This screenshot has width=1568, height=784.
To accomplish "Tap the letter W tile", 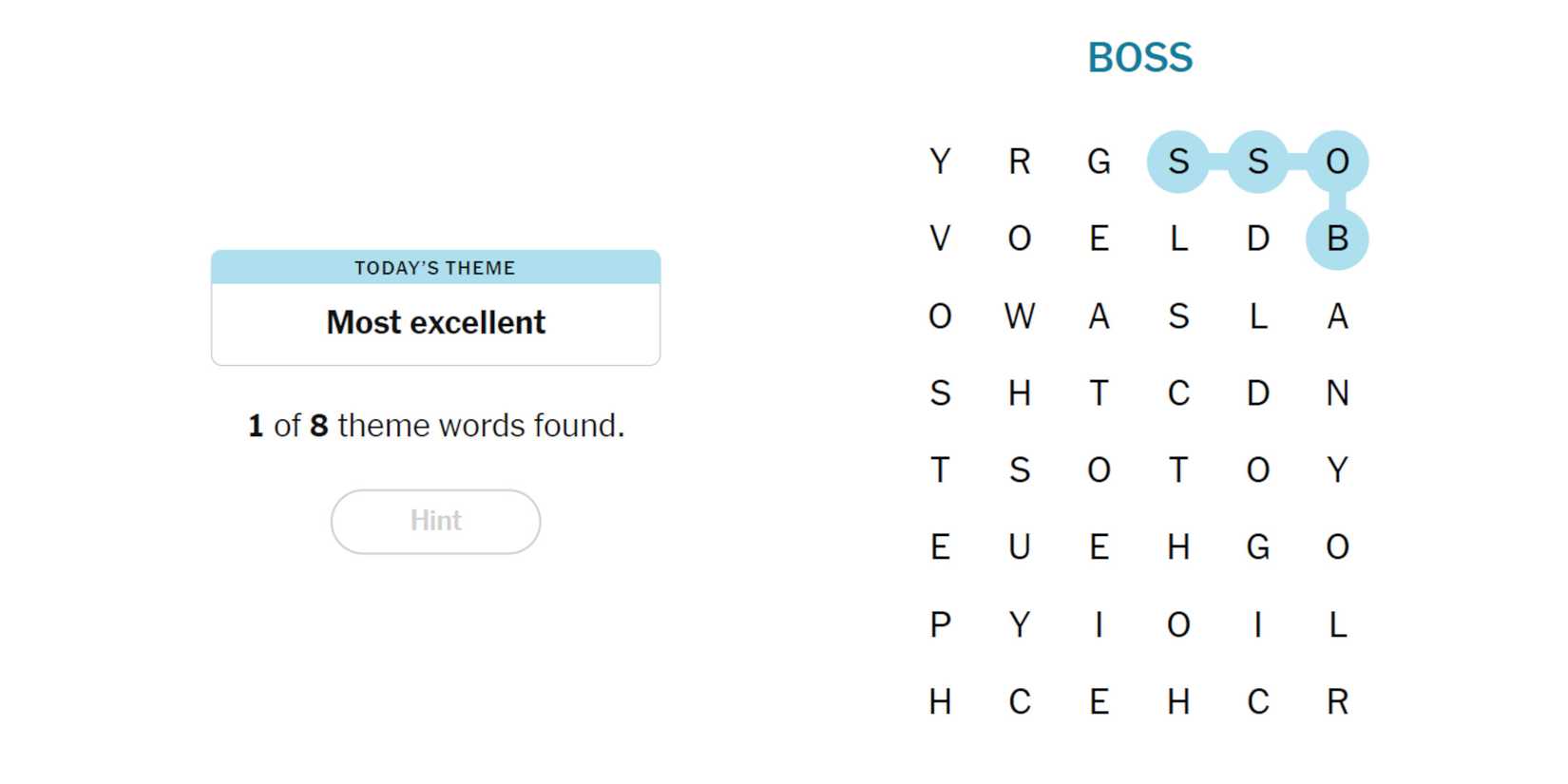I will [1019, 316].
